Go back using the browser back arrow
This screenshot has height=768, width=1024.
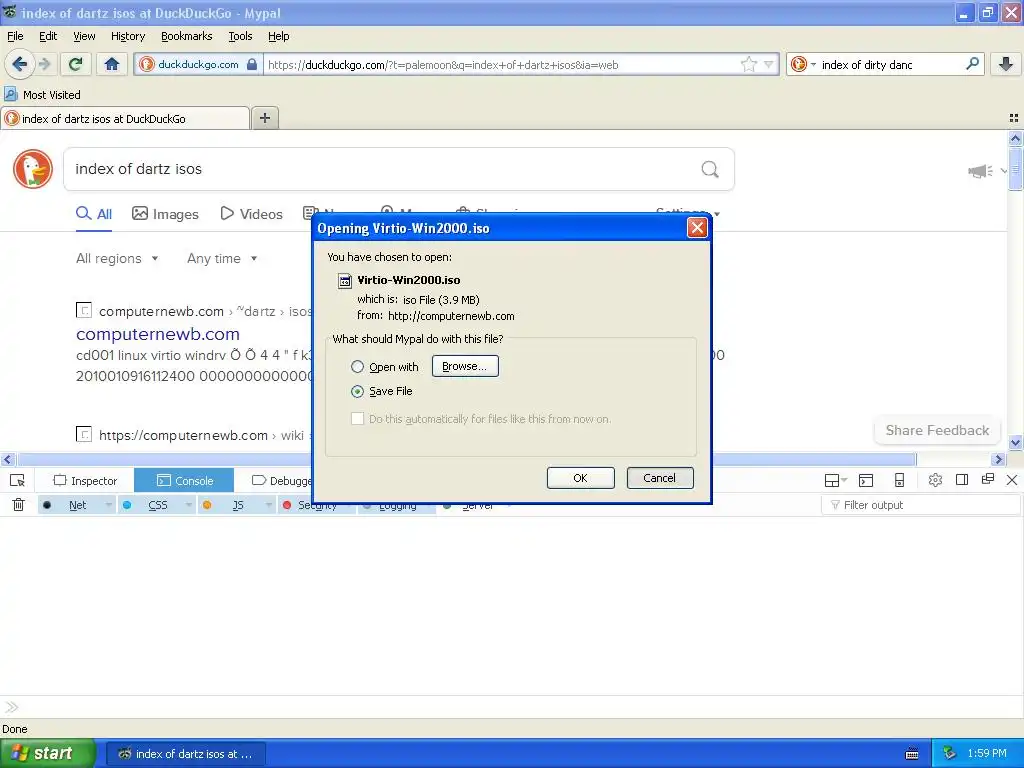tap(20, 64)
